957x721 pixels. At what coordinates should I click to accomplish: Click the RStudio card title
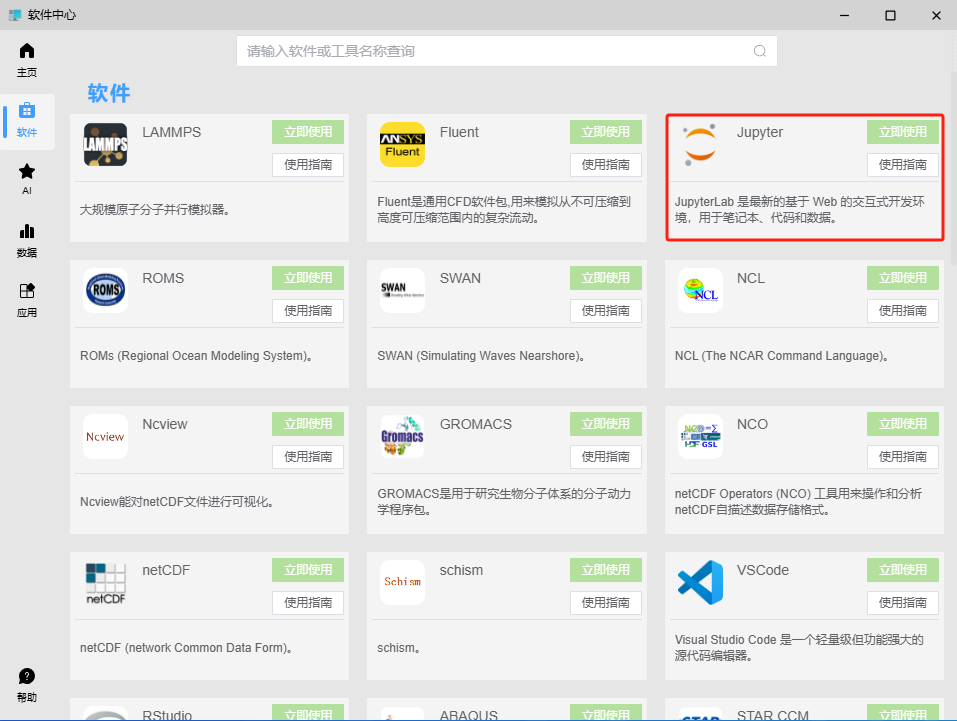pos(167,715)
